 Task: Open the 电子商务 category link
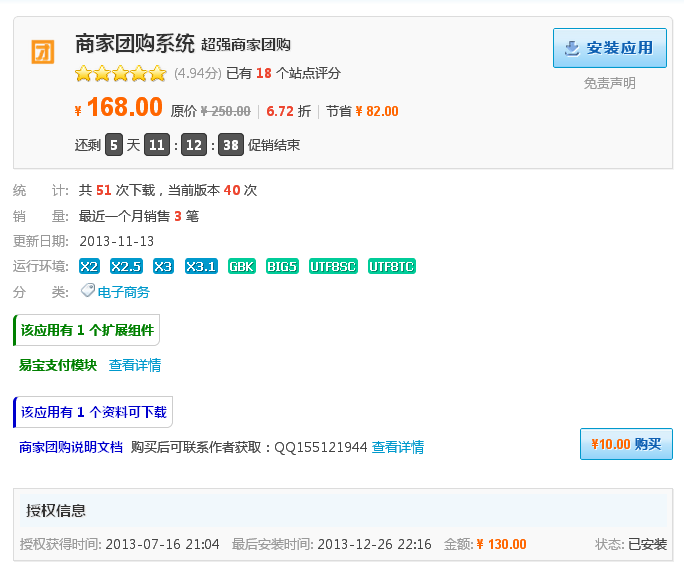click(124, 292)
